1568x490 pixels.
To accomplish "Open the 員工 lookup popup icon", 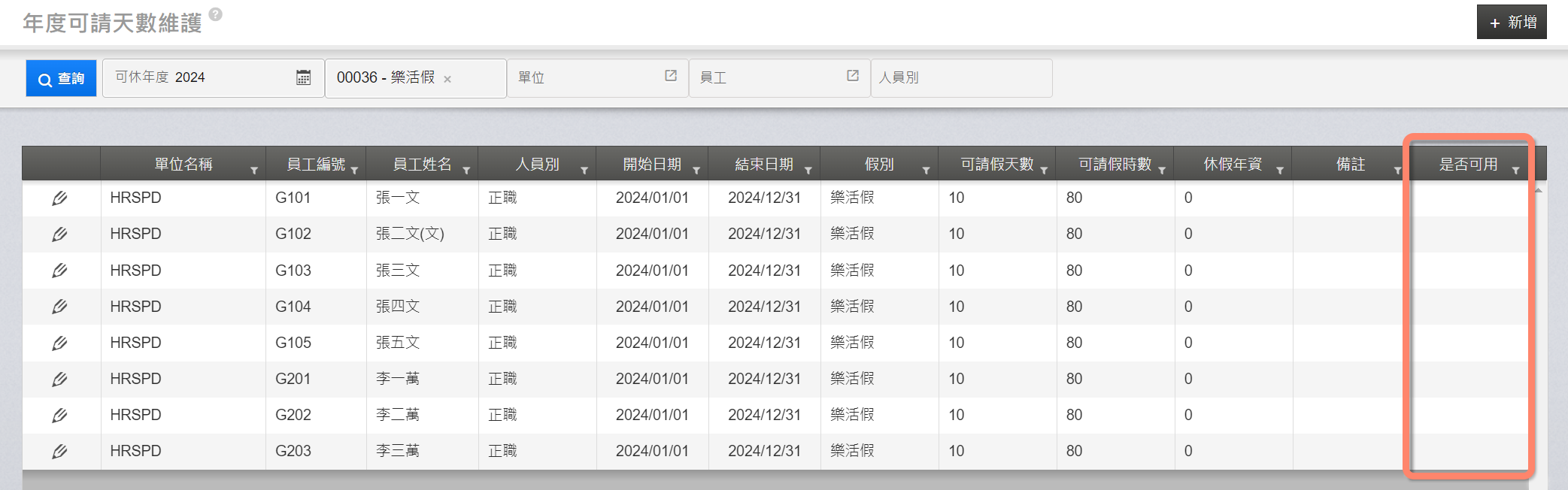I will 853,76.
